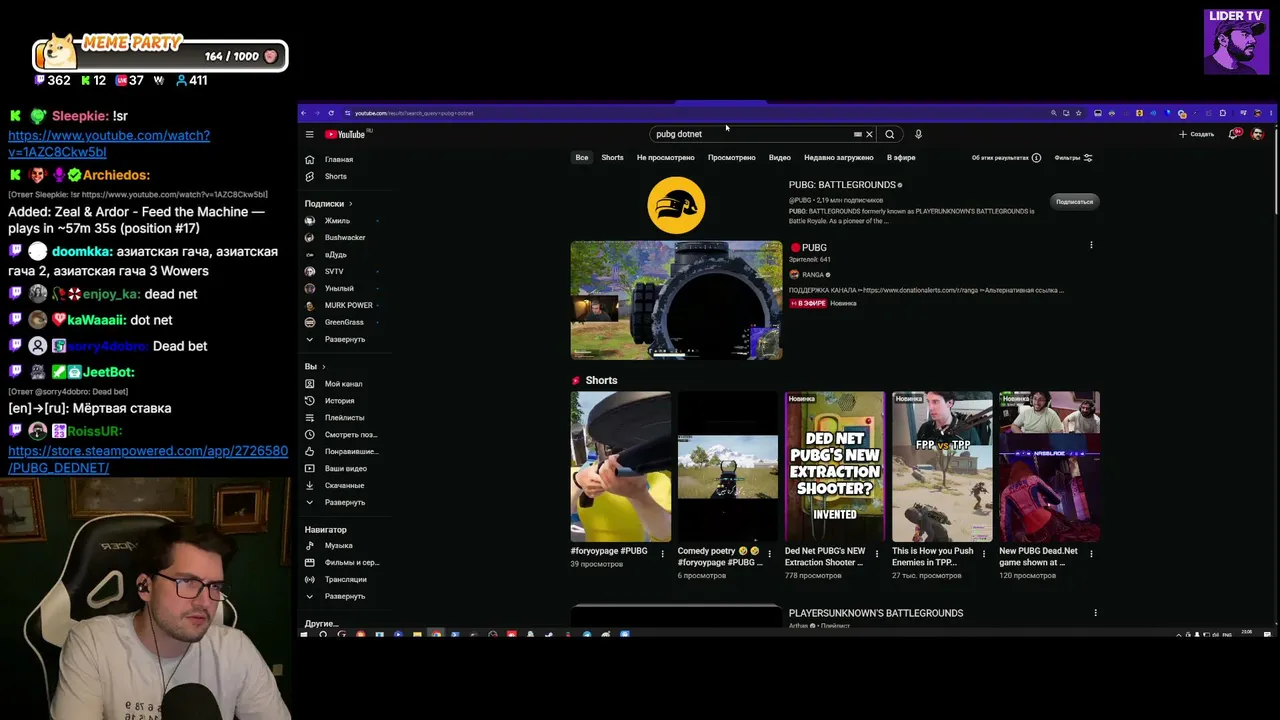Open YouTube notifications bell
Screen dimensions: 1280x720
point(1234,134)
